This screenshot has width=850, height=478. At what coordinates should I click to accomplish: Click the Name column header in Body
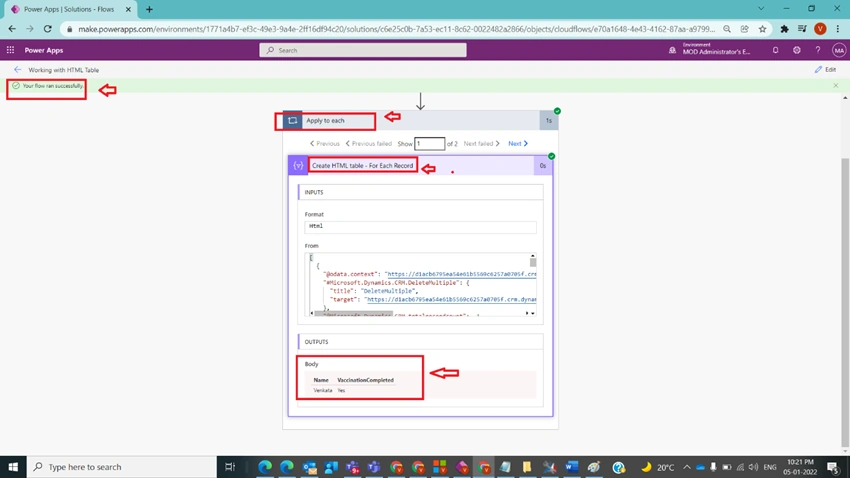click(321, 380)
